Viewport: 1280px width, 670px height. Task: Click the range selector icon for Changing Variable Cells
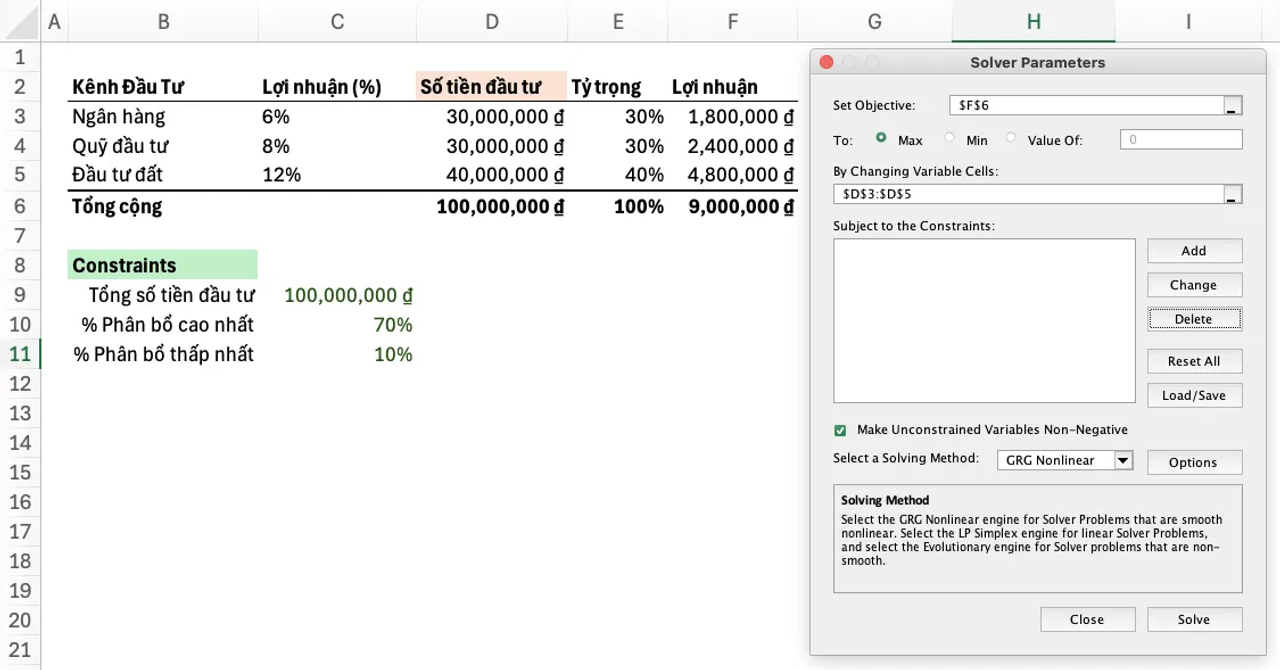tap(1232, 193)
